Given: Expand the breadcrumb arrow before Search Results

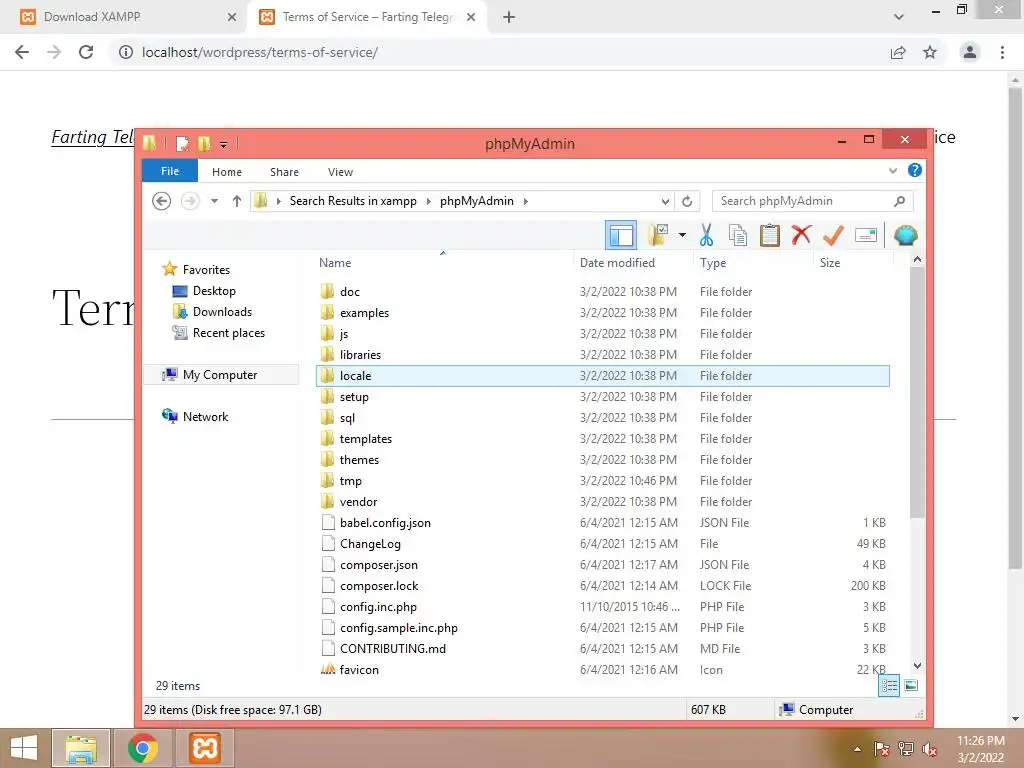Looking at the screenshot, I should [279, 201].
